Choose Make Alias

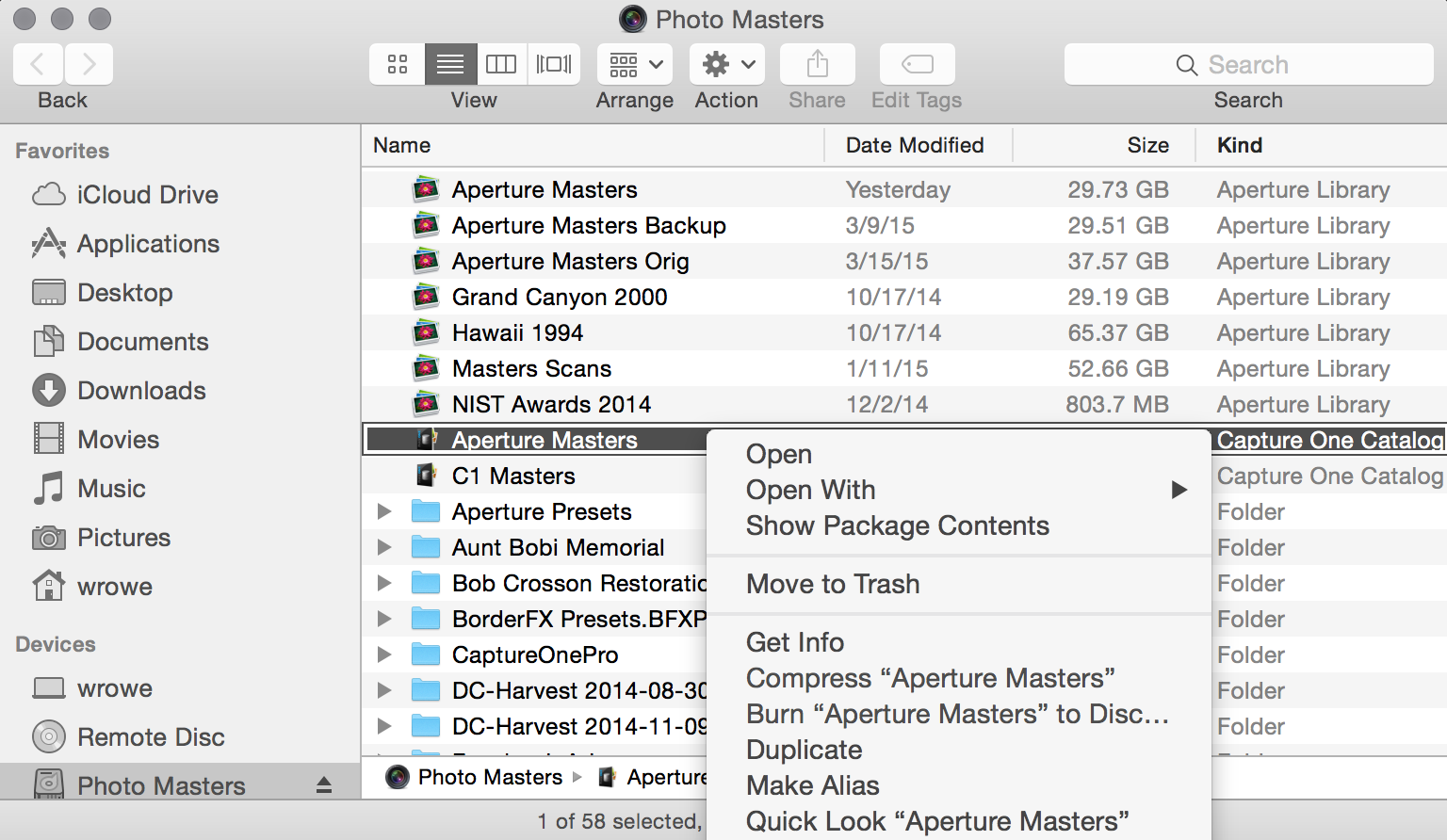959,785
